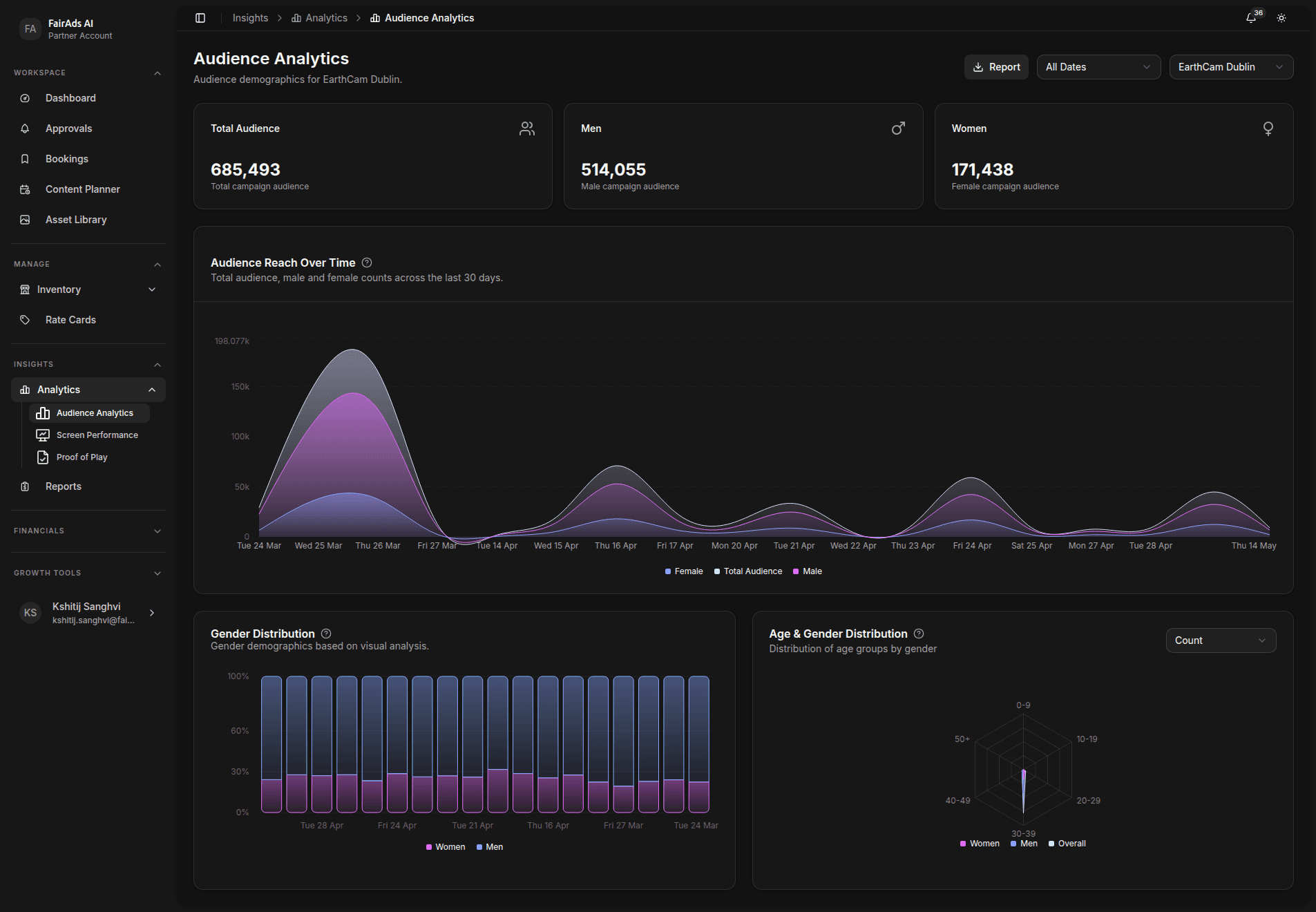Screen dimensions: 1316x912
Task: Click the Rate Cards tag icon
Action: pos(25,320)
